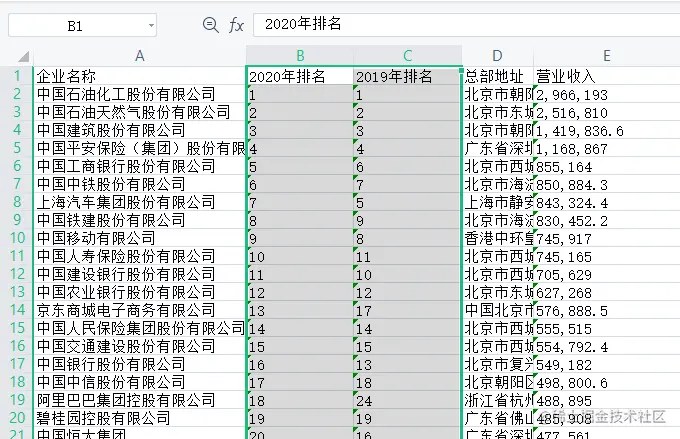Viewport: 680px width, 439px height.
Task: Select cell 阿里巴巴集团控股有限公司
Action: (140, 400)
